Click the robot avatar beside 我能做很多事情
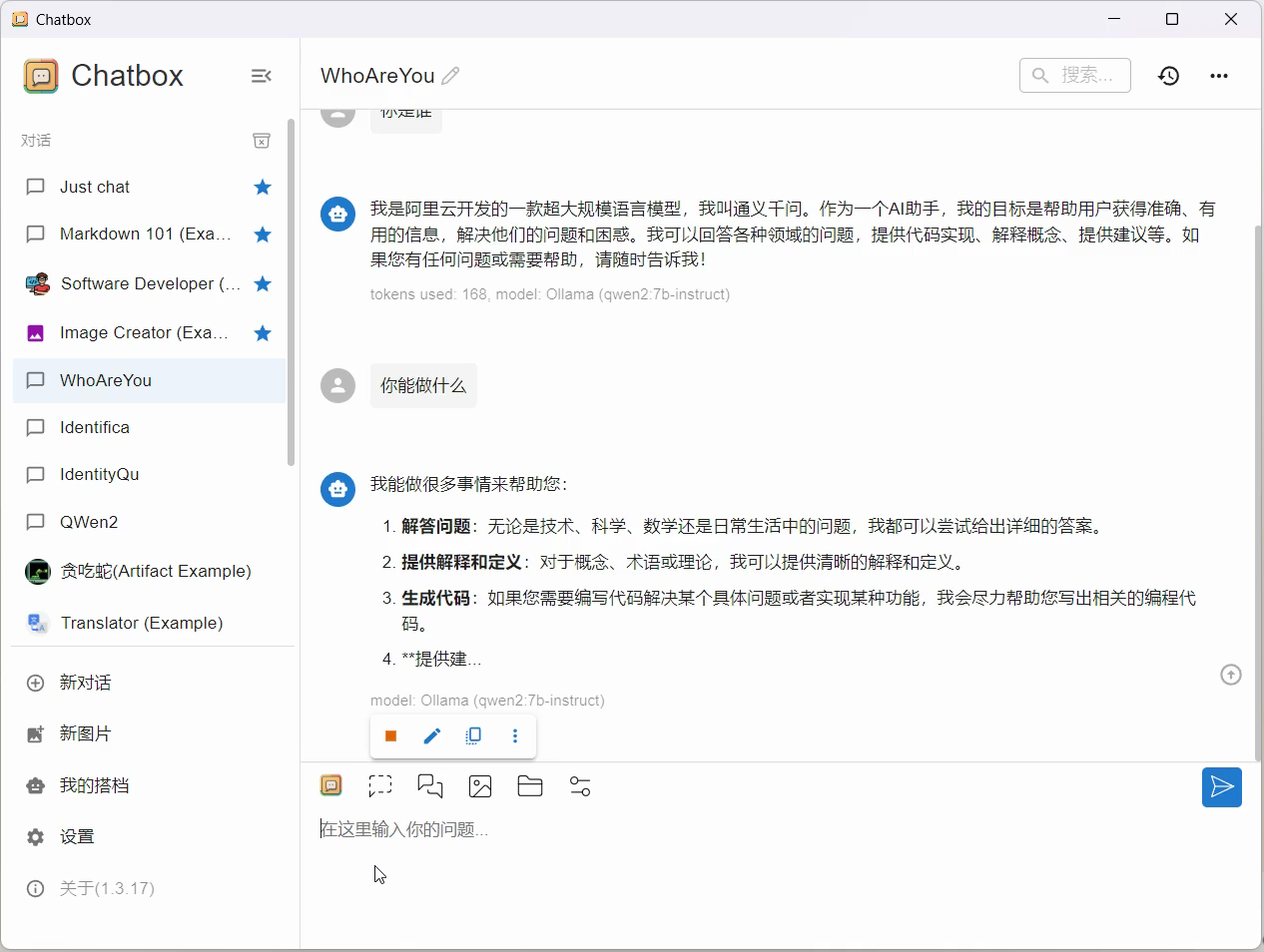Viewport: 1264px width, 952px height. point(337,488)
